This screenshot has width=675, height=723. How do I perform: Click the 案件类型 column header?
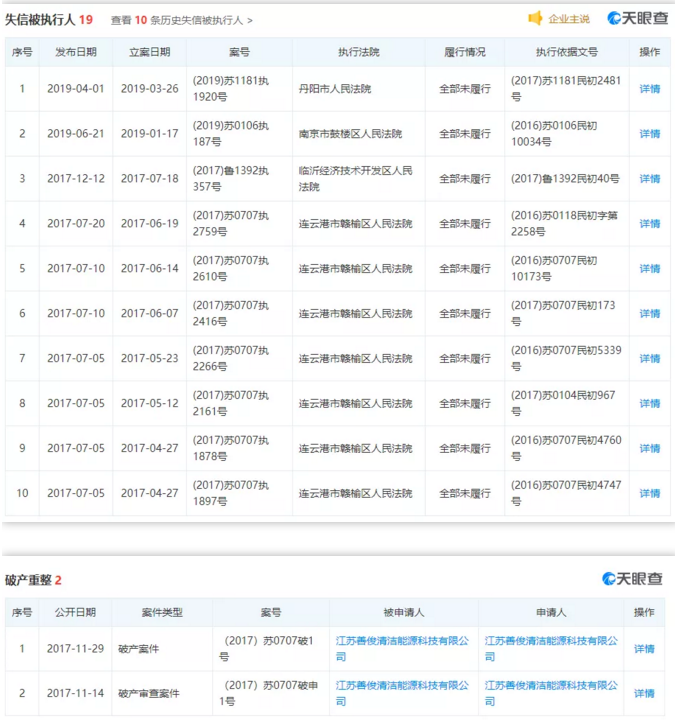[162, 612]
